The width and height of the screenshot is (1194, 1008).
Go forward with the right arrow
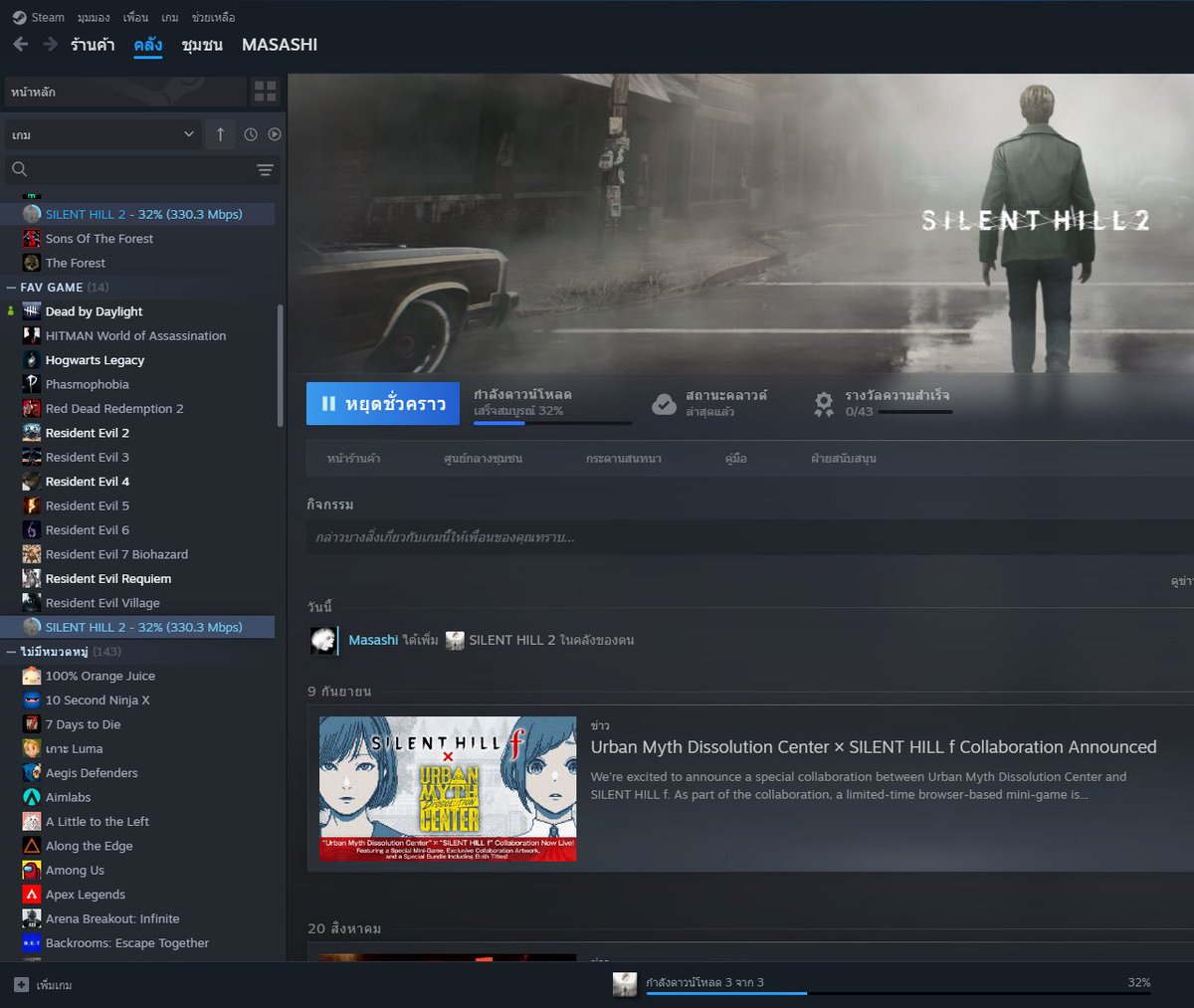click(x=50, y=44)
